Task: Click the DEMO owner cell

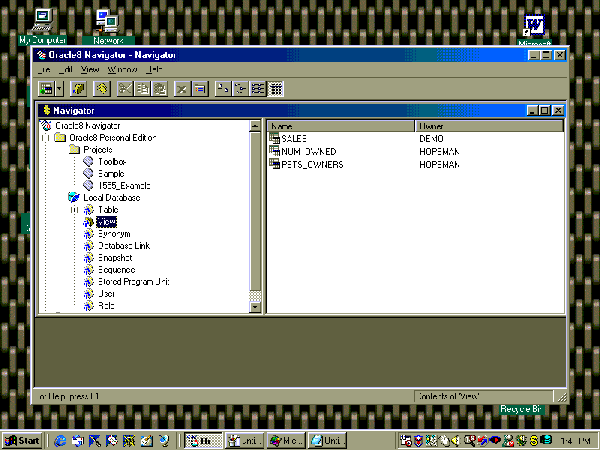Action: coord(431,139)
